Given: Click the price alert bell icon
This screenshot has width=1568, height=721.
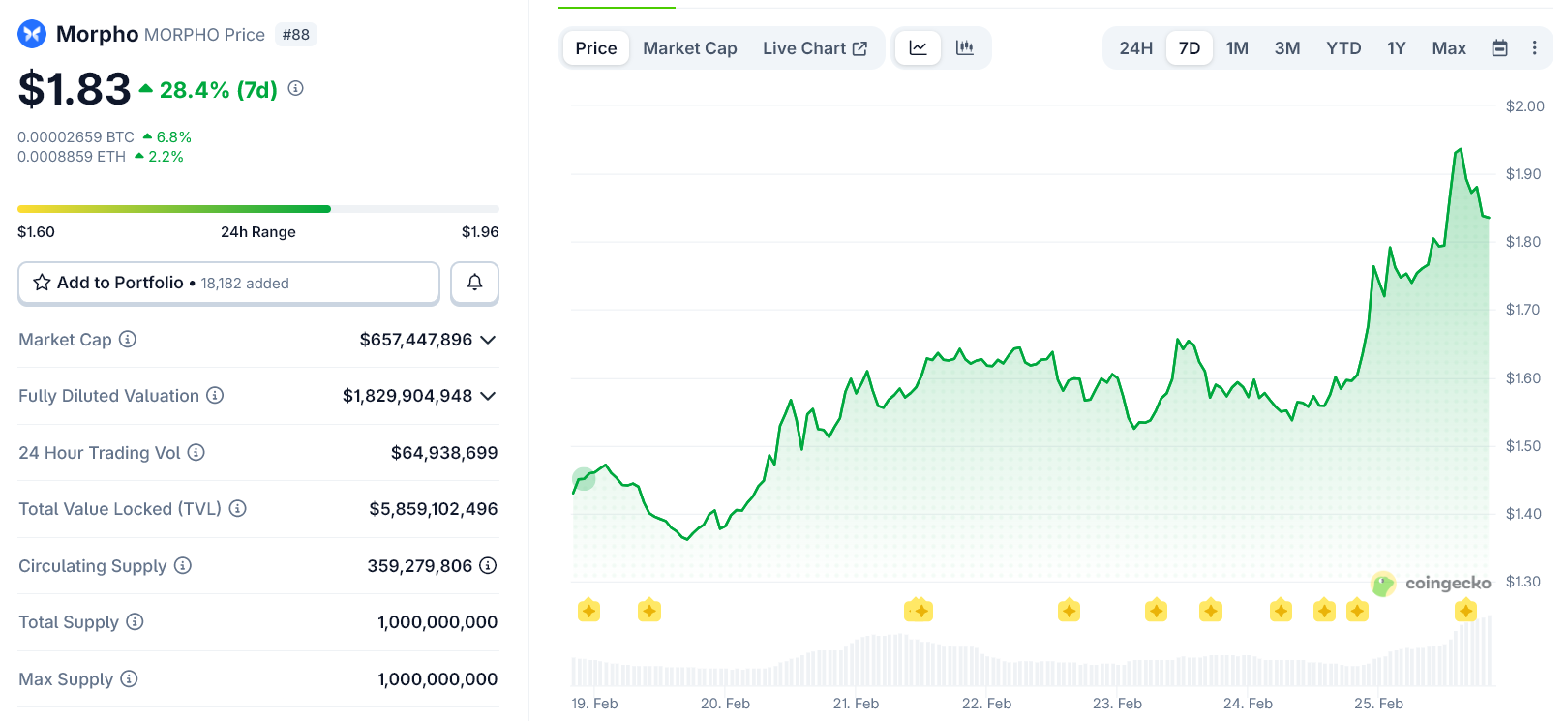Looking at the screenshot, I should 474,283.
